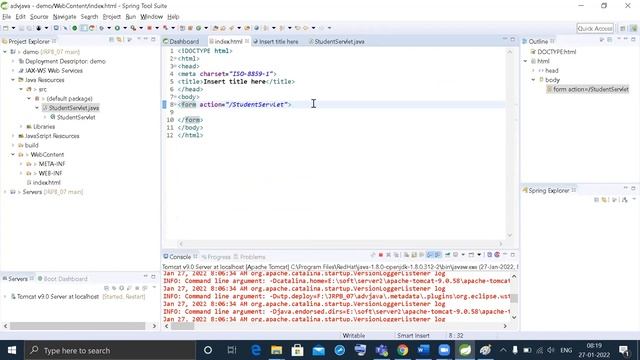Viewport: 640px width, 360px height.
Task: Collapse the demo project node
Action: coord(5,52)
